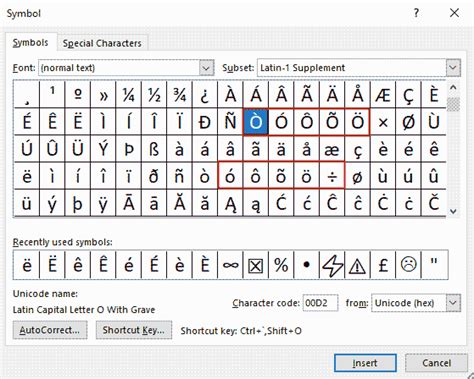Choose the division sign ÷ symbol

coord(332,176)
